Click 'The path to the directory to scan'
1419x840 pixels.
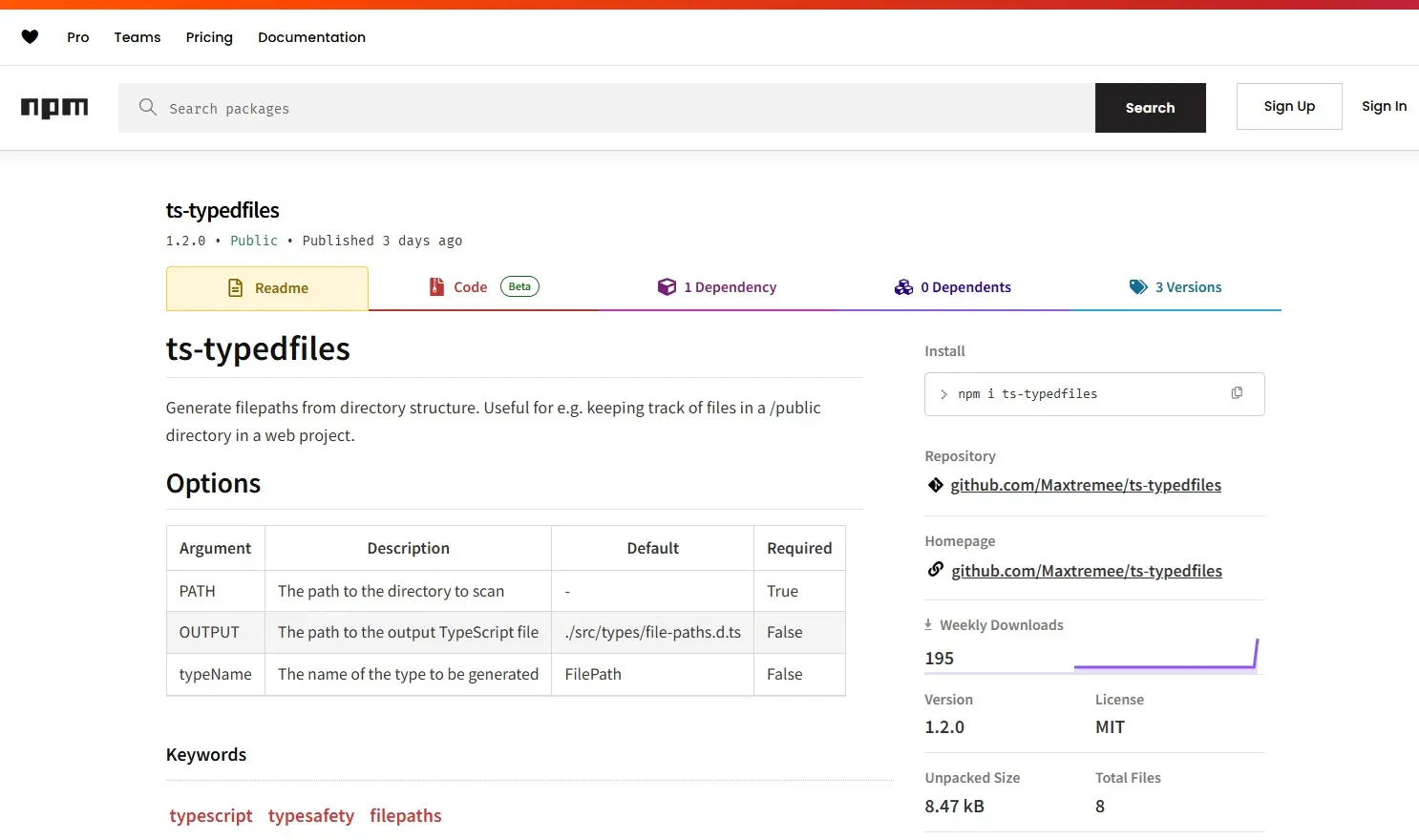coord(391,591)
